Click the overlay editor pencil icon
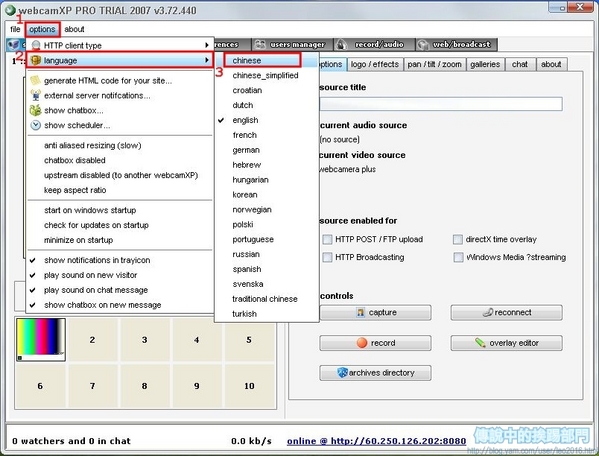 [480, 343]
